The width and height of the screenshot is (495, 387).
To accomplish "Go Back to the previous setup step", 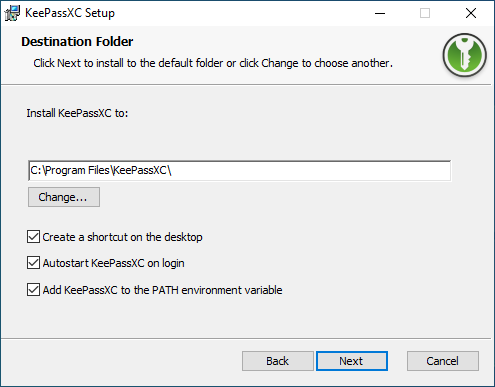I will [277, 361].
